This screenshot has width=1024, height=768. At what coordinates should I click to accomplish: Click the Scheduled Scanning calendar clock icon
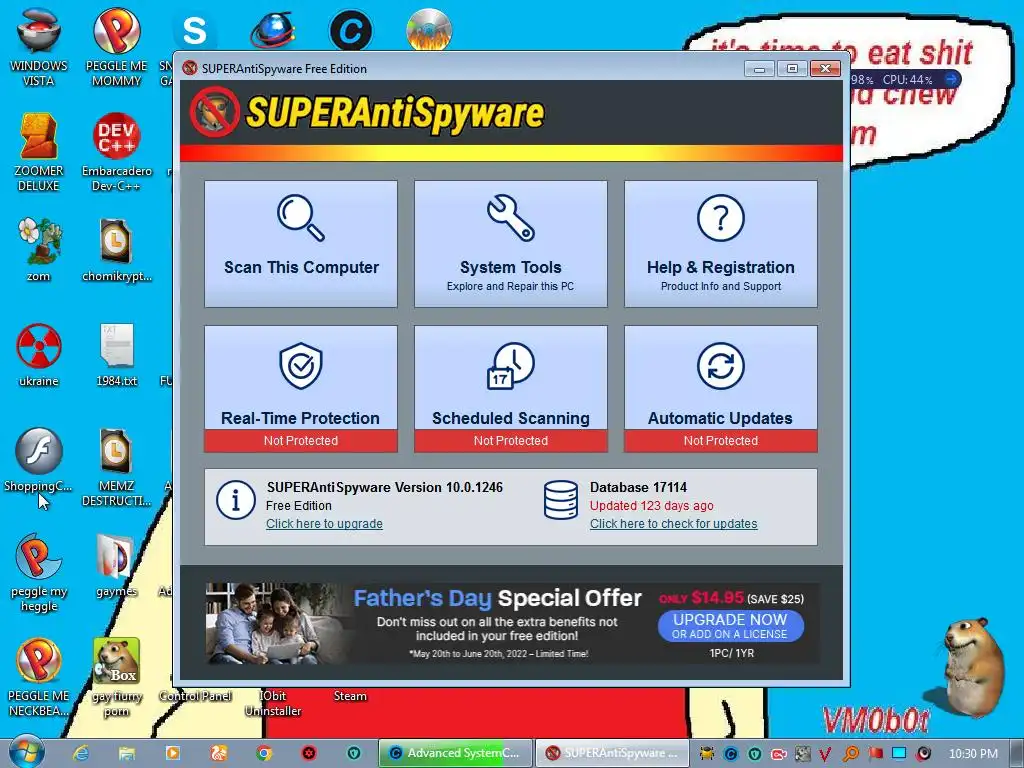click(511, 366)
